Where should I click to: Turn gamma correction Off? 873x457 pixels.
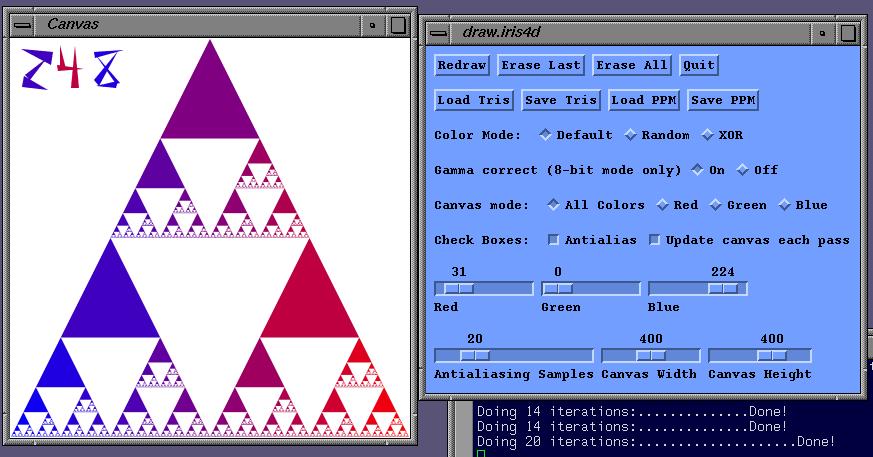pos(743,170)
